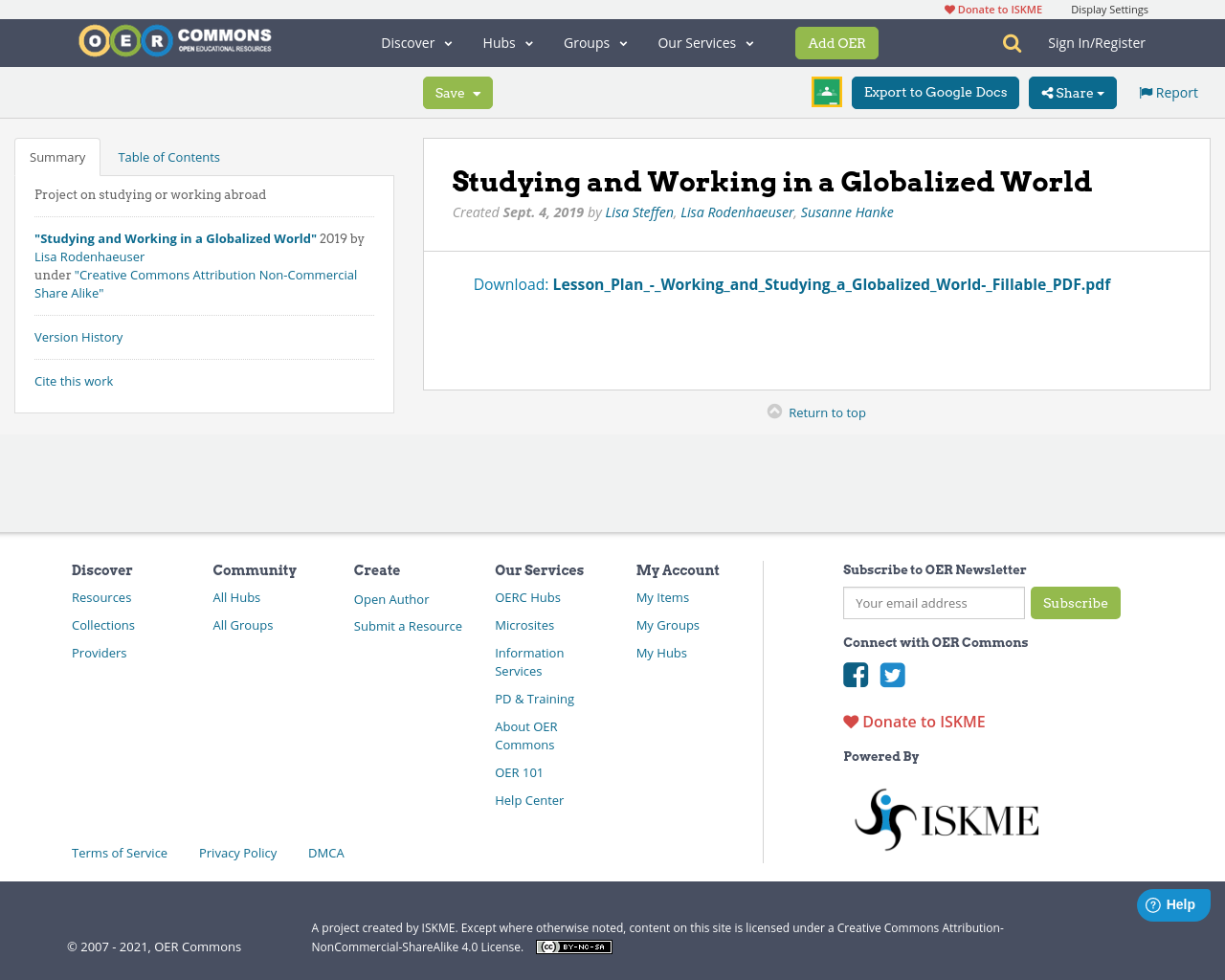The width and height of the screenshot is (1225, 980).
Task: Click Export to Google Docs
Action: click(935, 92)
